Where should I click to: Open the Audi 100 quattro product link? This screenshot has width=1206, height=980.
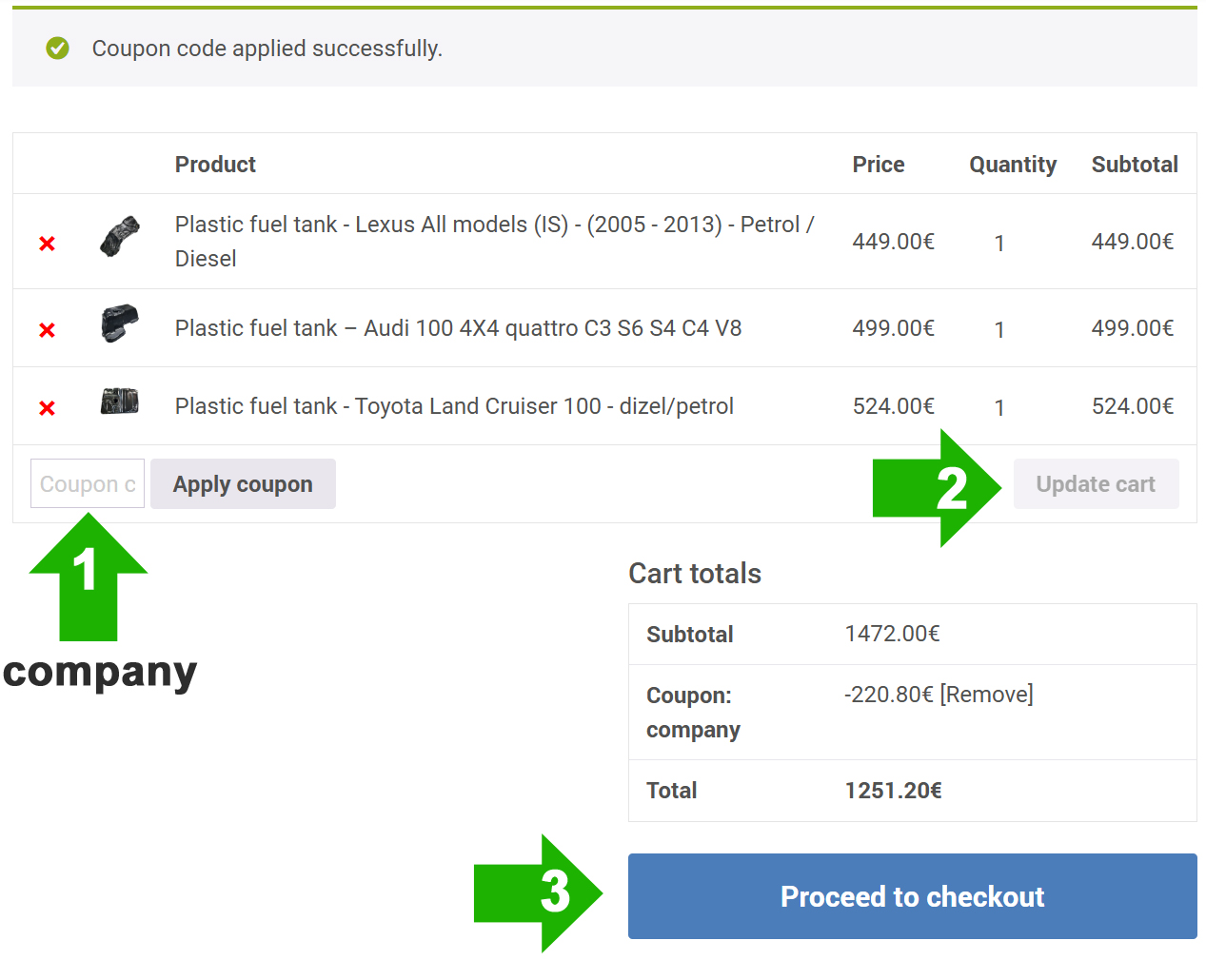tap(458, 328)
